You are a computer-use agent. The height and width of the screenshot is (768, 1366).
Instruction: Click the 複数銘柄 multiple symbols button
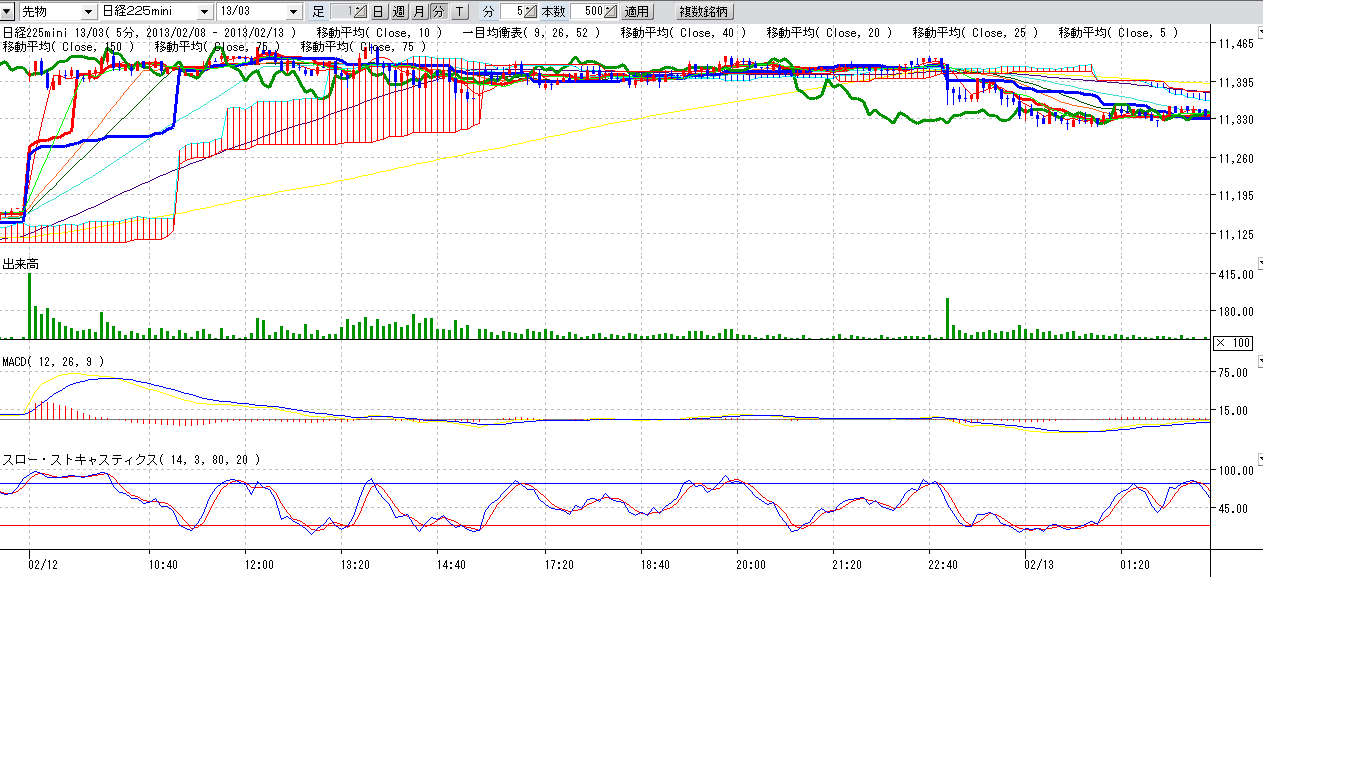click(x=704, y=12)
